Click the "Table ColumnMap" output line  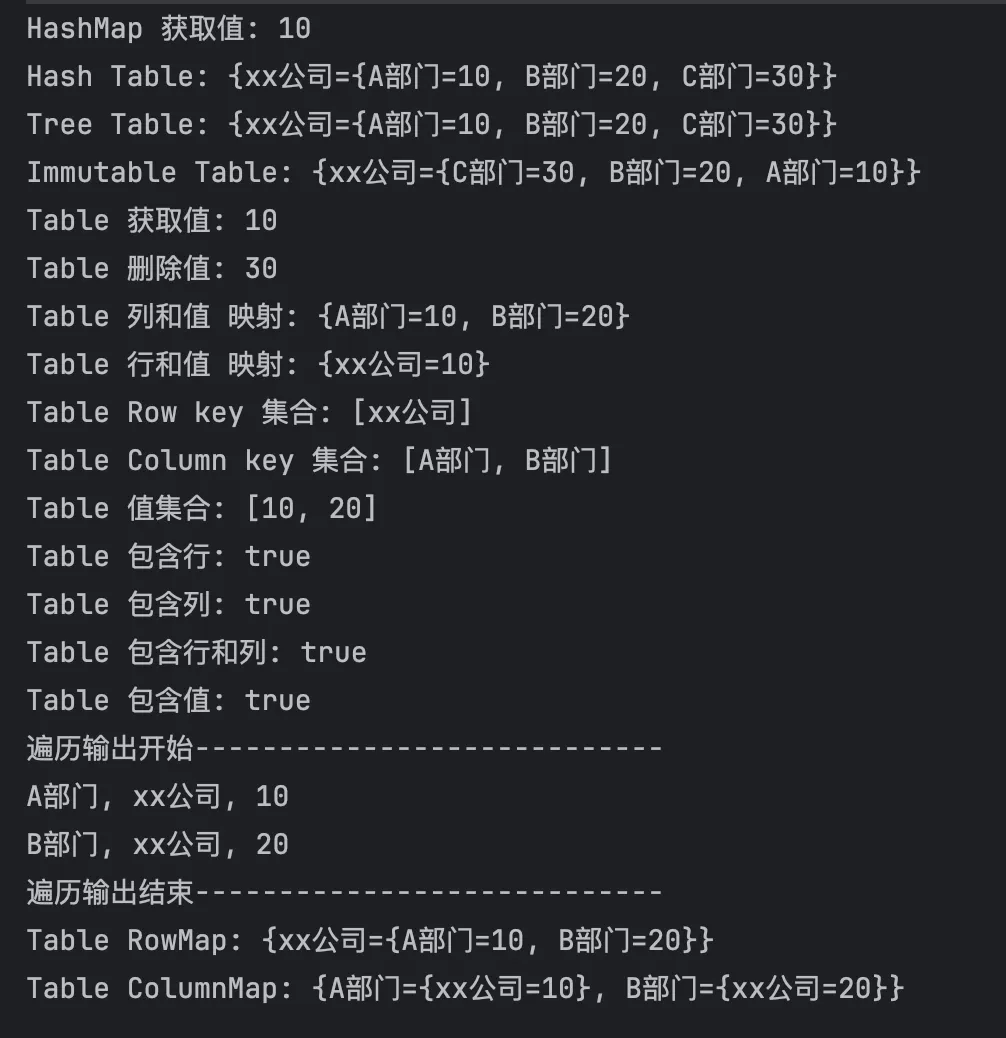pos(465,989)
